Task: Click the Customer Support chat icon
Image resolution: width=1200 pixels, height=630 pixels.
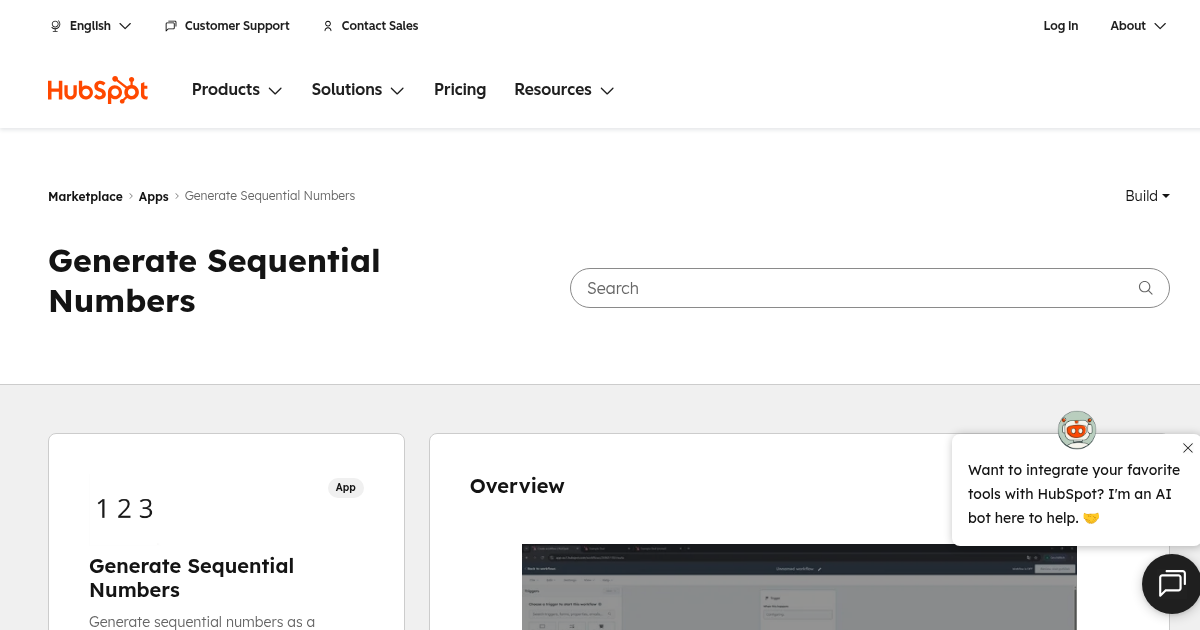Action: click(171, 26)
